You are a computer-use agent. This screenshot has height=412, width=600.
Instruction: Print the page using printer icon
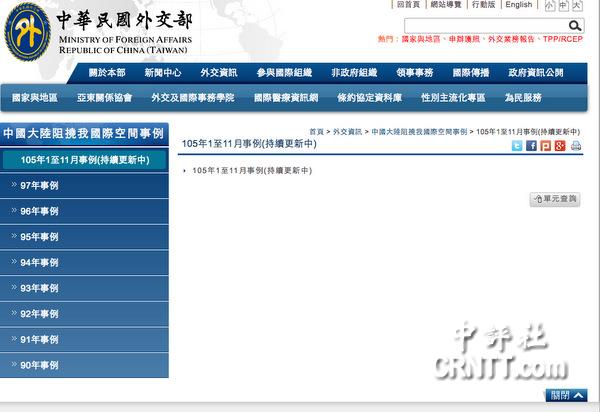[x=576, y=146]
